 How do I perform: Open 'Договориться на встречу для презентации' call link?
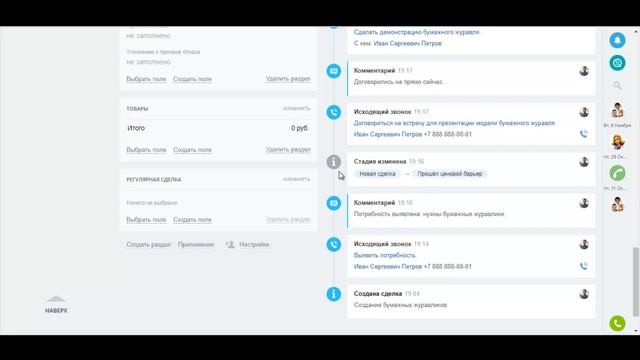(454, 123)
